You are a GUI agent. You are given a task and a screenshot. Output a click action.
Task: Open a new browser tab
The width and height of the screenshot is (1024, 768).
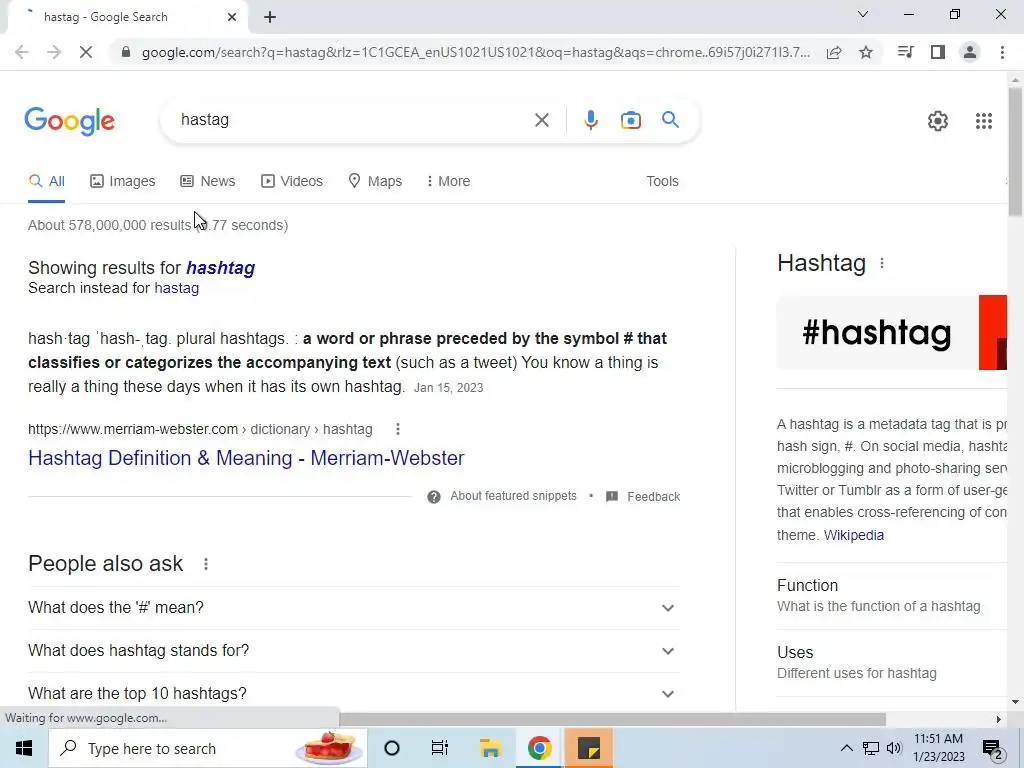270,17
